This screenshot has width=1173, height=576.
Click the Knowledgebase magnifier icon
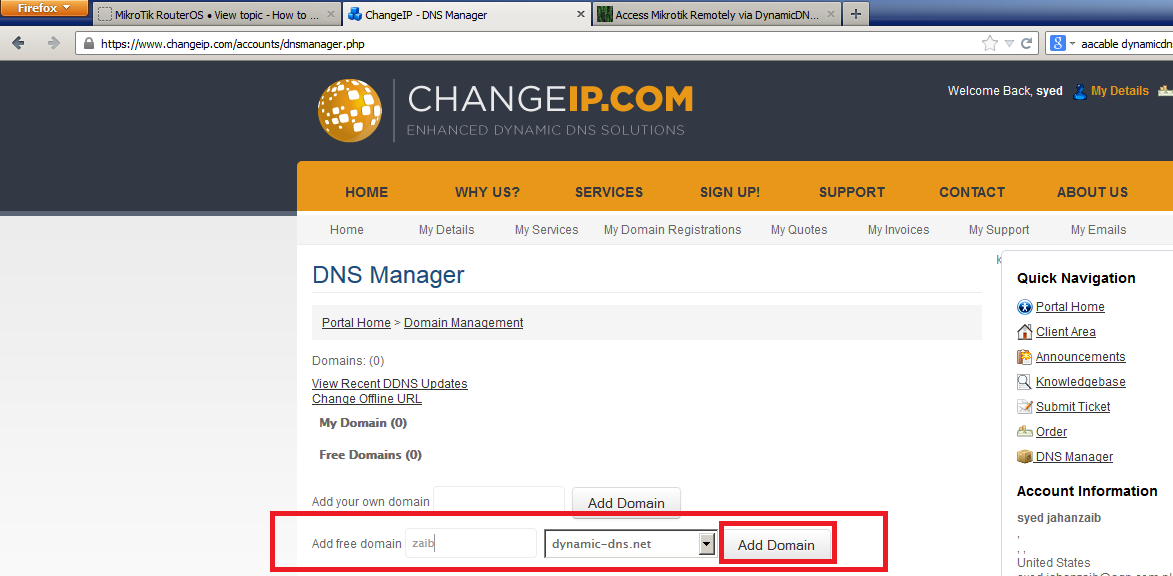[1024, 382]
